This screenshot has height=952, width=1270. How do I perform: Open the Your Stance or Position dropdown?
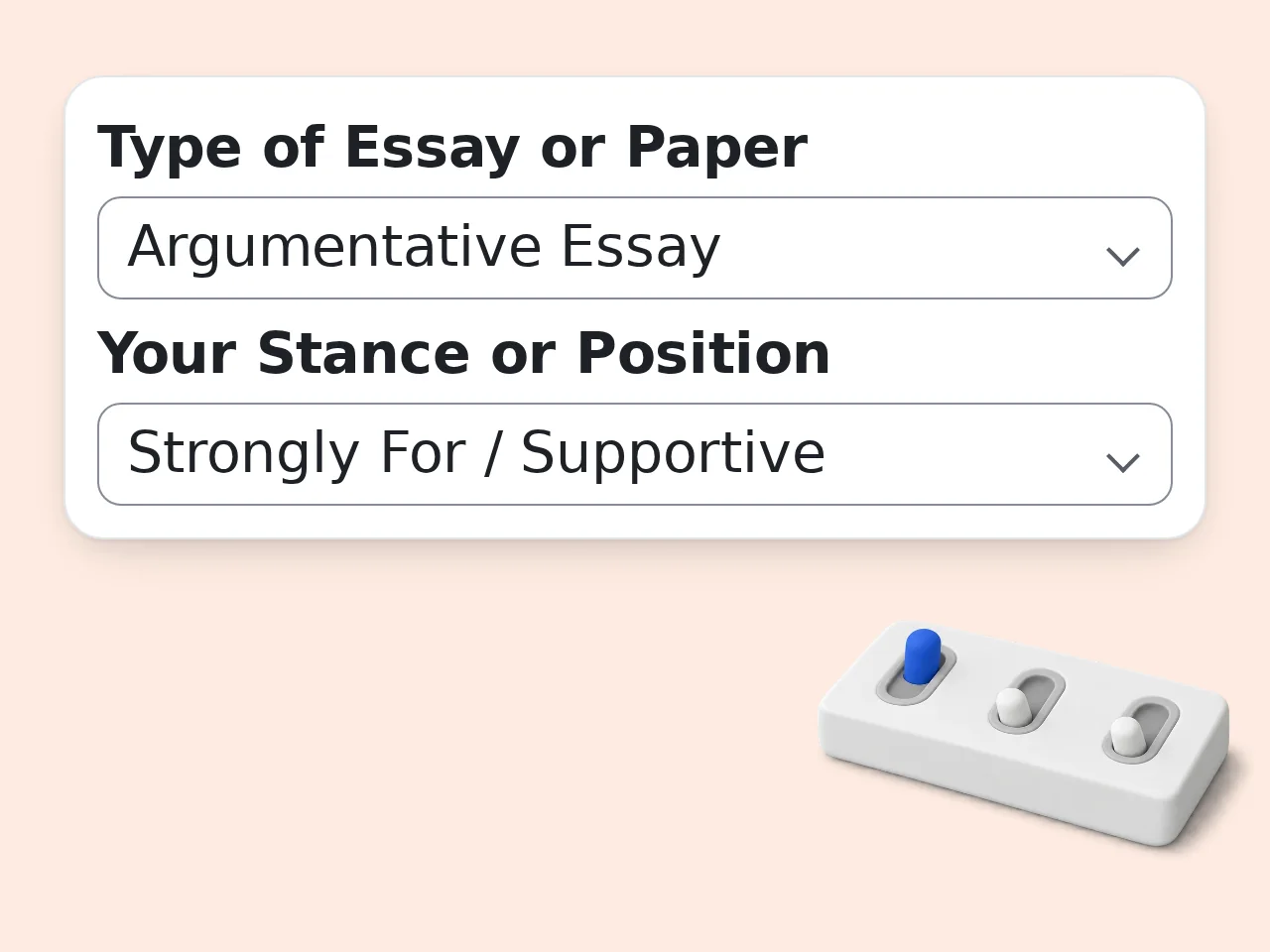click(x=635, y=454)
